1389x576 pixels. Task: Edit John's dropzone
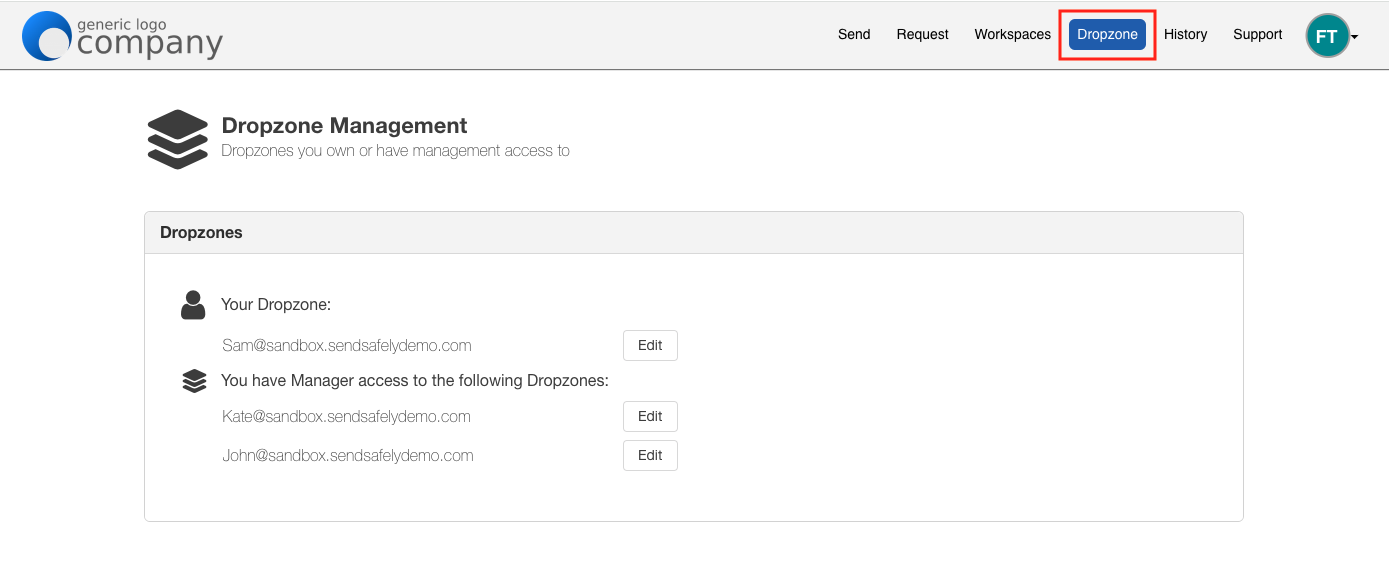coord(650,455)
